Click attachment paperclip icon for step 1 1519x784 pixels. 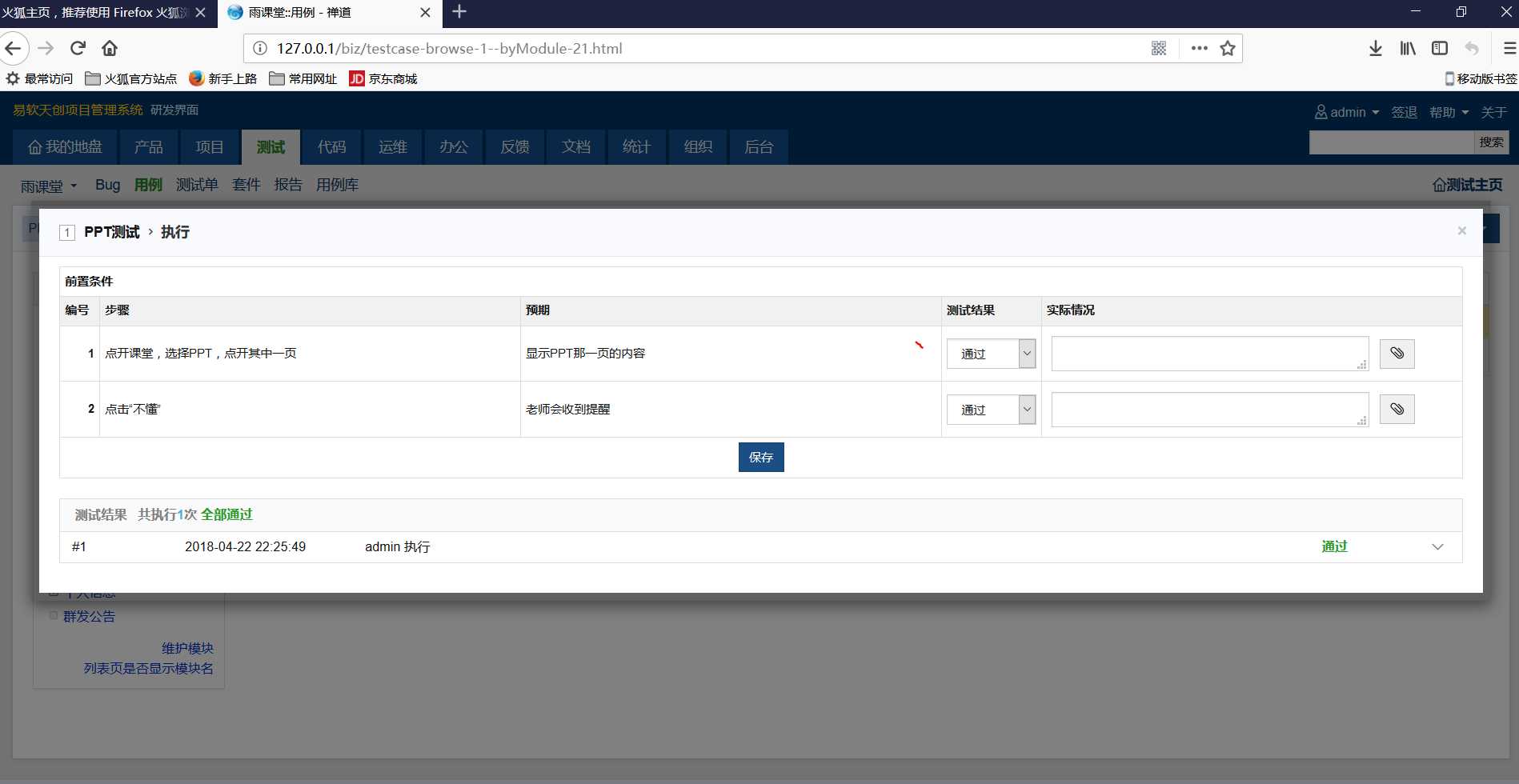pos(1397,354)
